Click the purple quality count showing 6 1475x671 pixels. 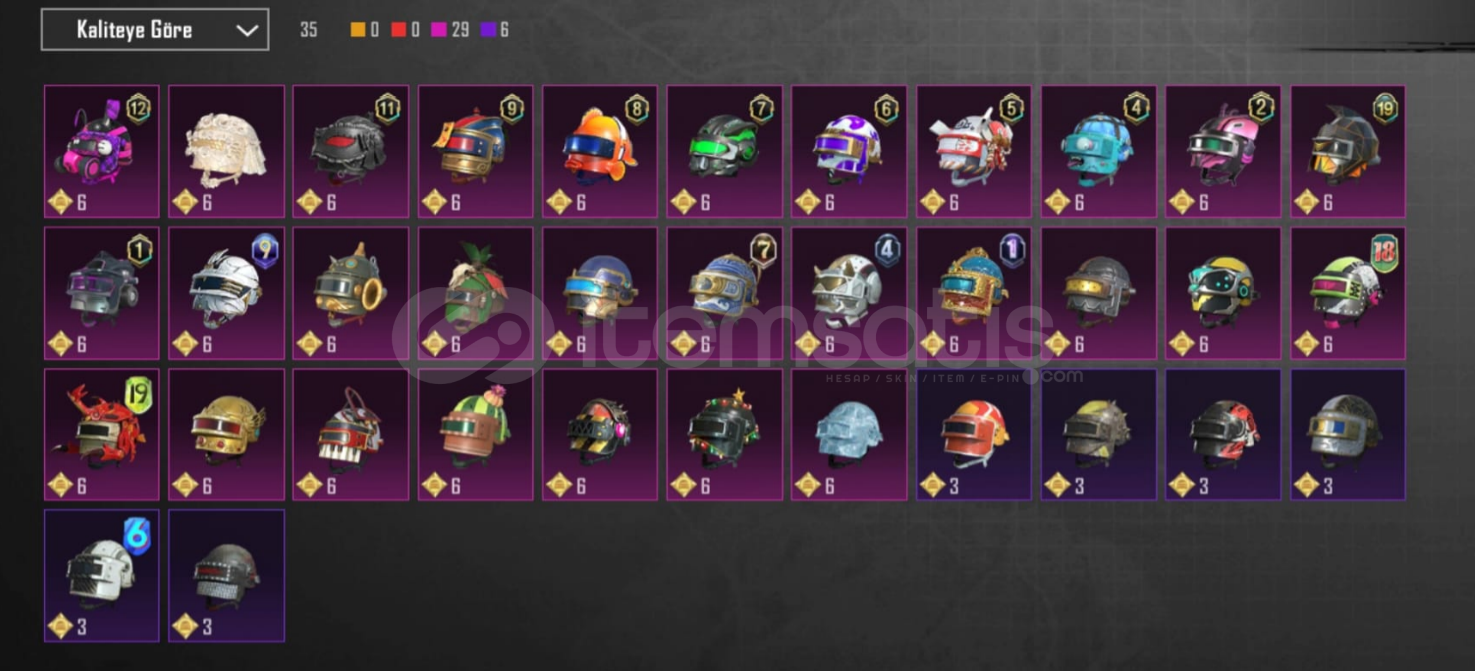click(x=497, y=30)
